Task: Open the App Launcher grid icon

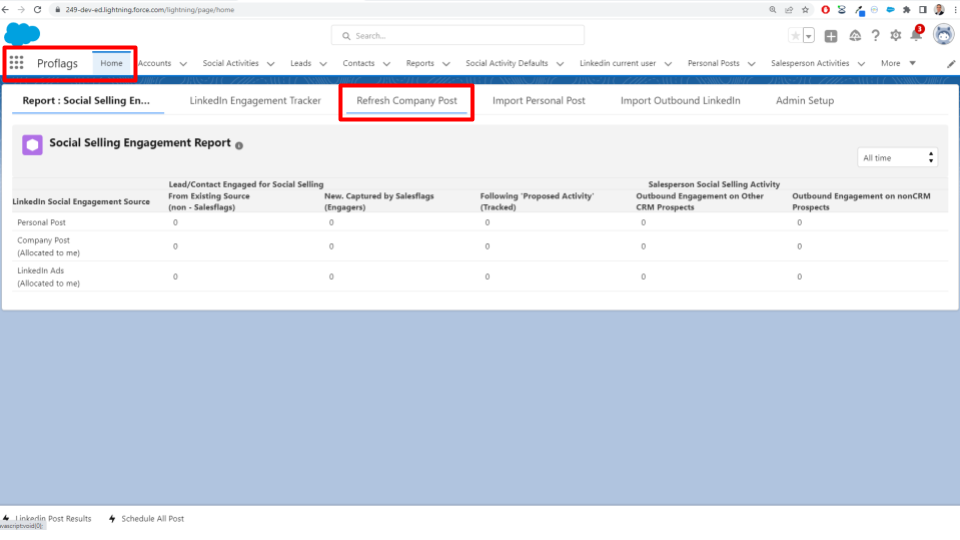Action: [17, 63]
